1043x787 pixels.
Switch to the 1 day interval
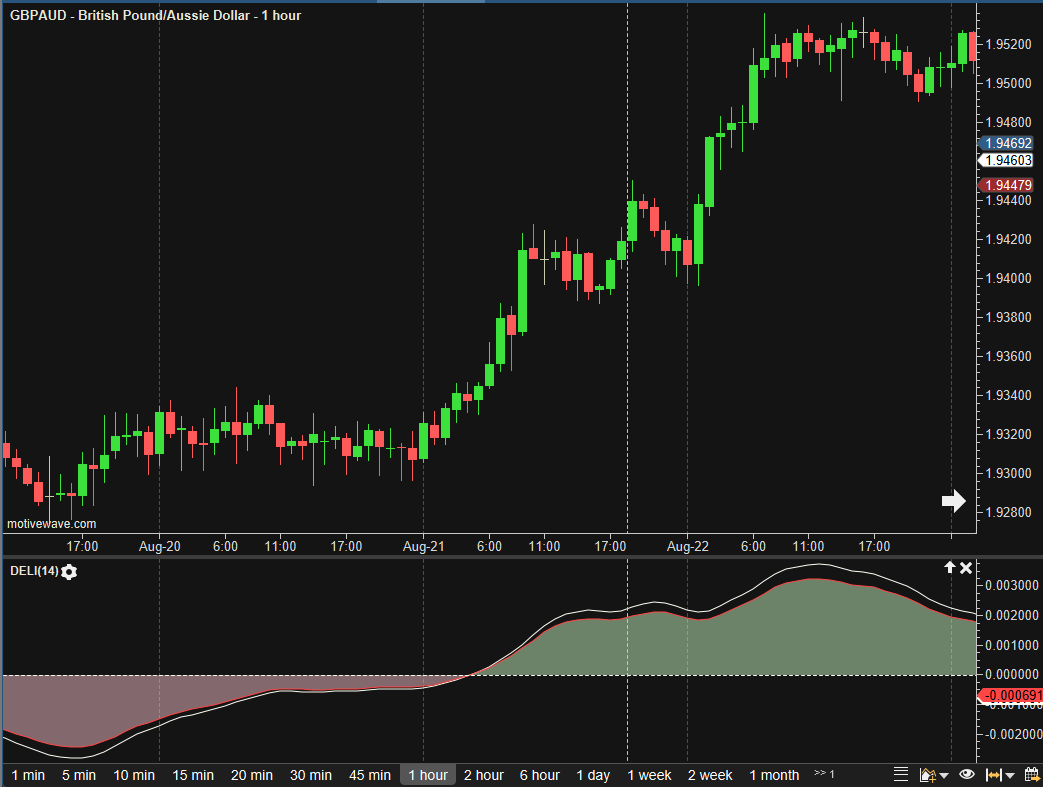point(593,775)
